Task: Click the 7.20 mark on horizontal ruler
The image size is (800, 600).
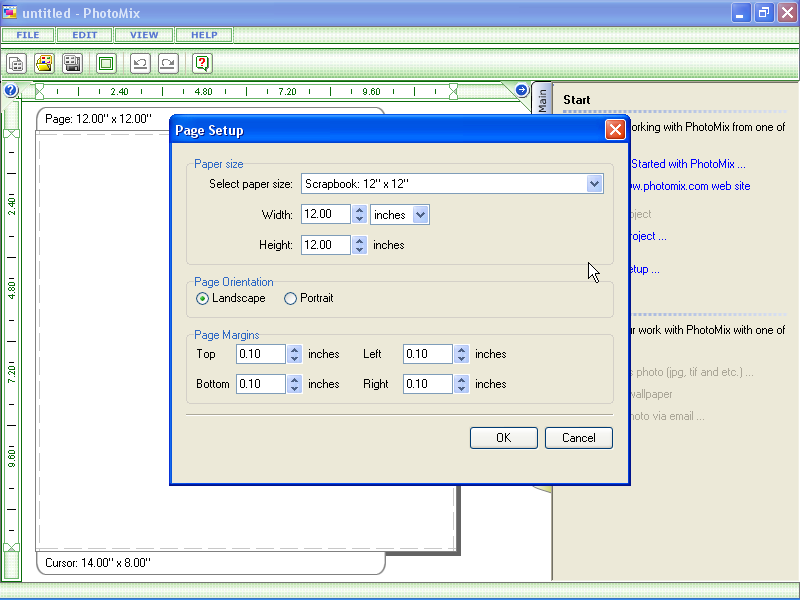Action: point(287,92)
